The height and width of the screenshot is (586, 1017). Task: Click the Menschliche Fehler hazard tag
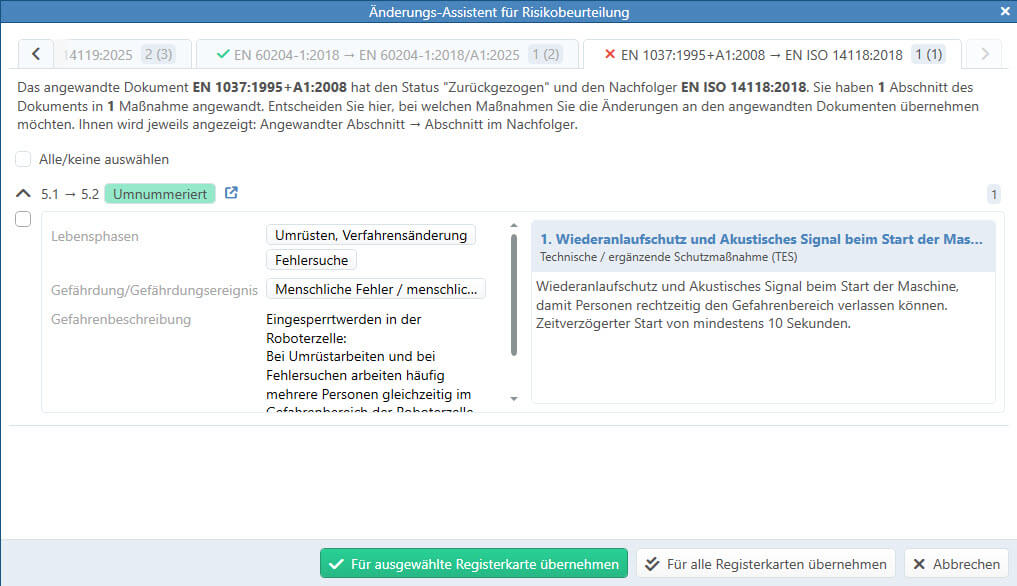(x=376, y=289)
